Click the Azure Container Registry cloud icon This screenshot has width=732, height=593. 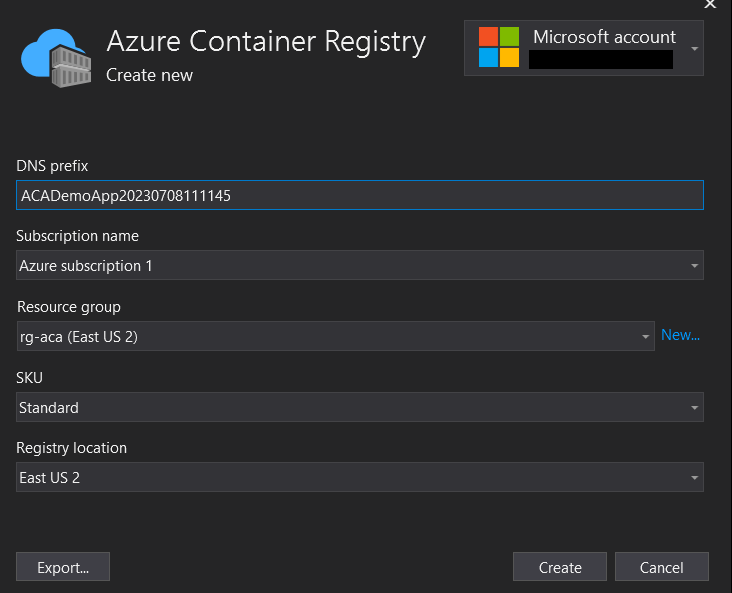click(x=56, y=58)
